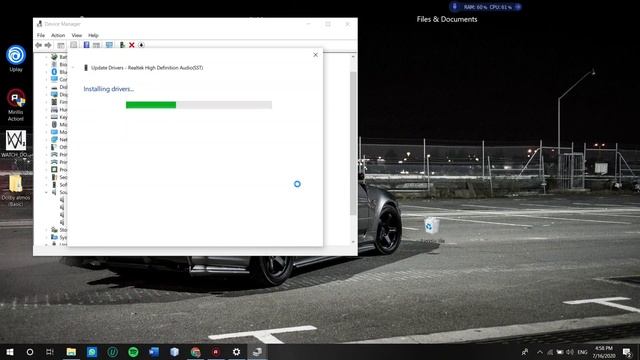Open the teal circular app on taskbar
Image resolution: width=640 pixels, height=360 pixels.
click(x=113, y=352)
